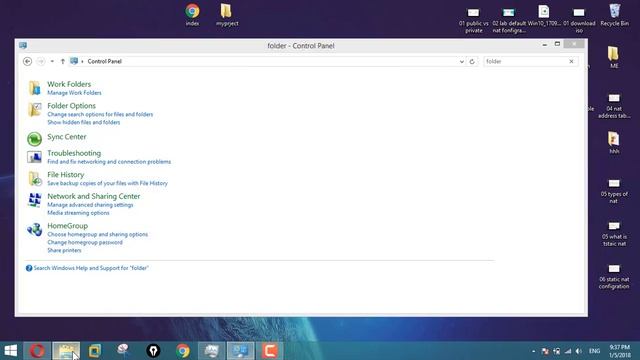Viewport: 640px width, 360px height.
Task: Open the HomeGroup icon
Action: [x=34, y=230]
